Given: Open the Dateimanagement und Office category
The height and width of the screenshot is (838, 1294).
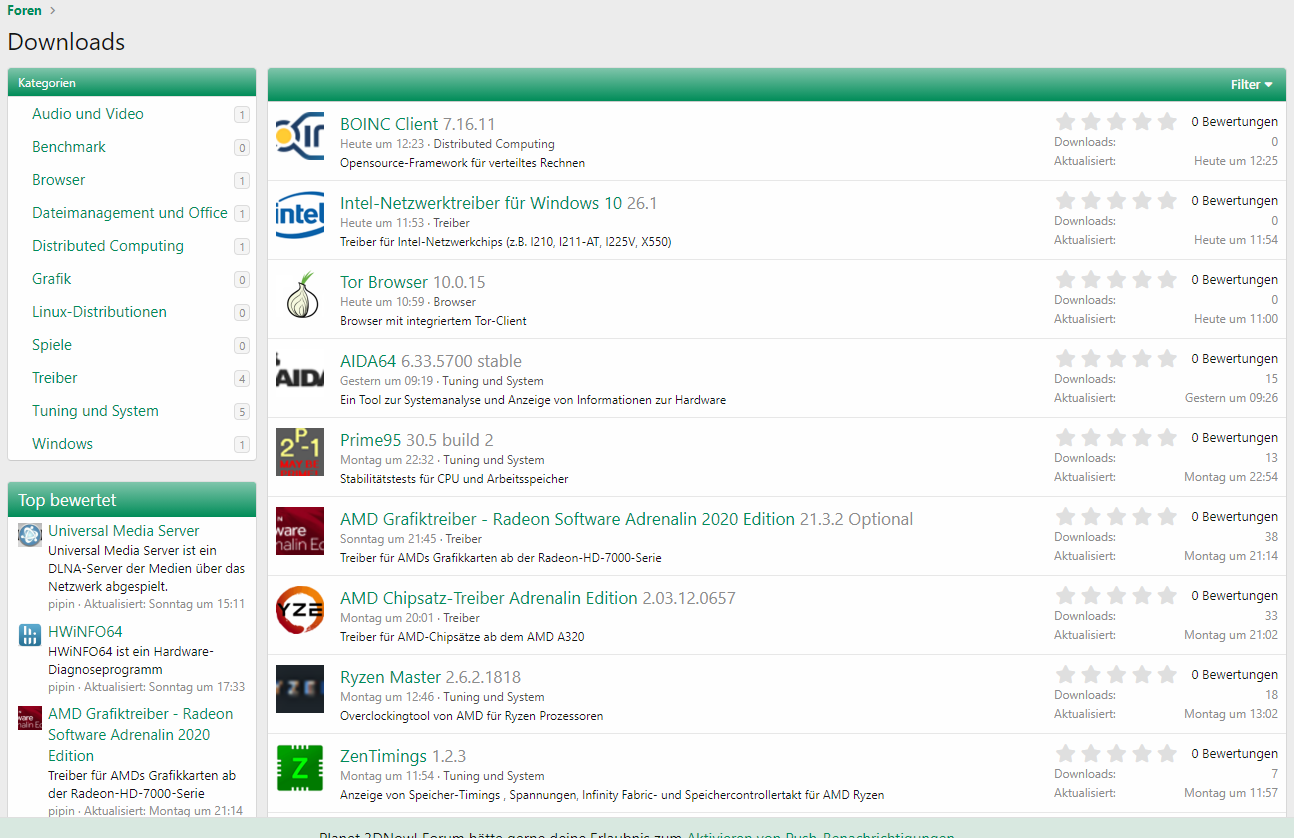Looking at the screenshot, I should (130, 213).
